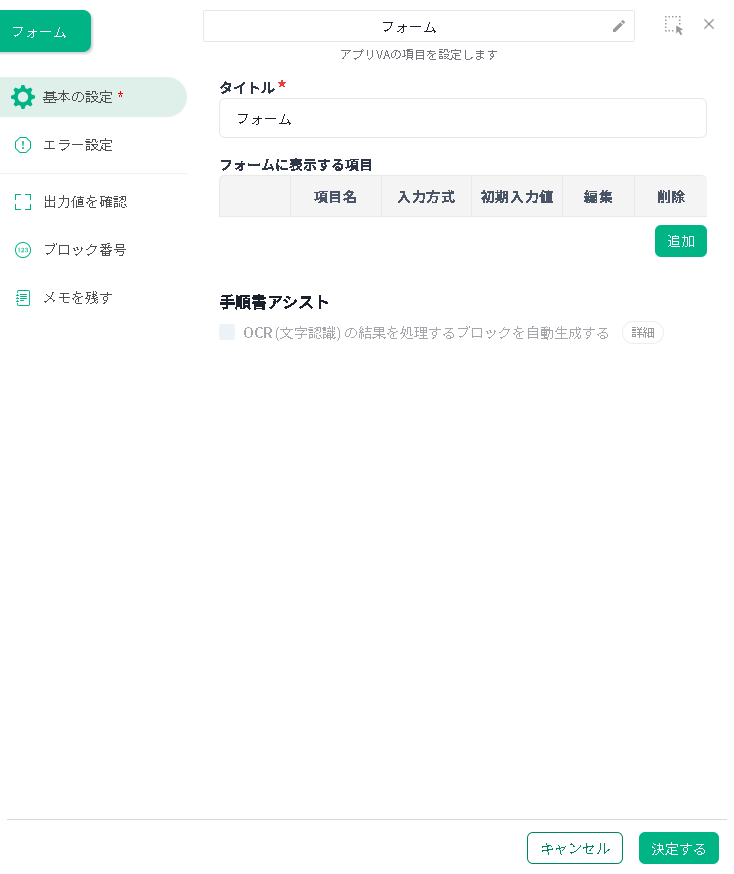This screenshot has height=874, width=734.
Task: Click the 削除 column header
Action: click(671, 197)
